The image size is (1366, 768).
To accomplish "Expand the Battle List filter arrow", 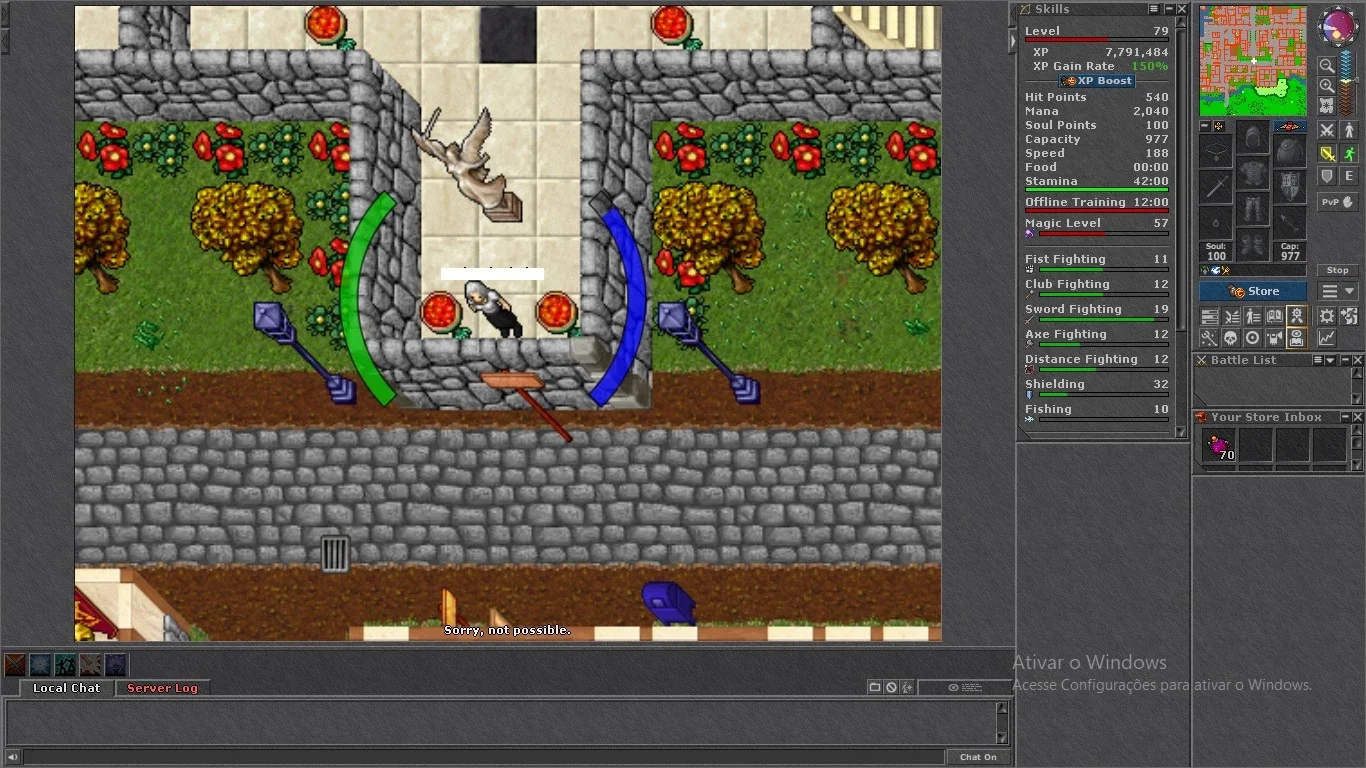I will [x=1330, y=360].
